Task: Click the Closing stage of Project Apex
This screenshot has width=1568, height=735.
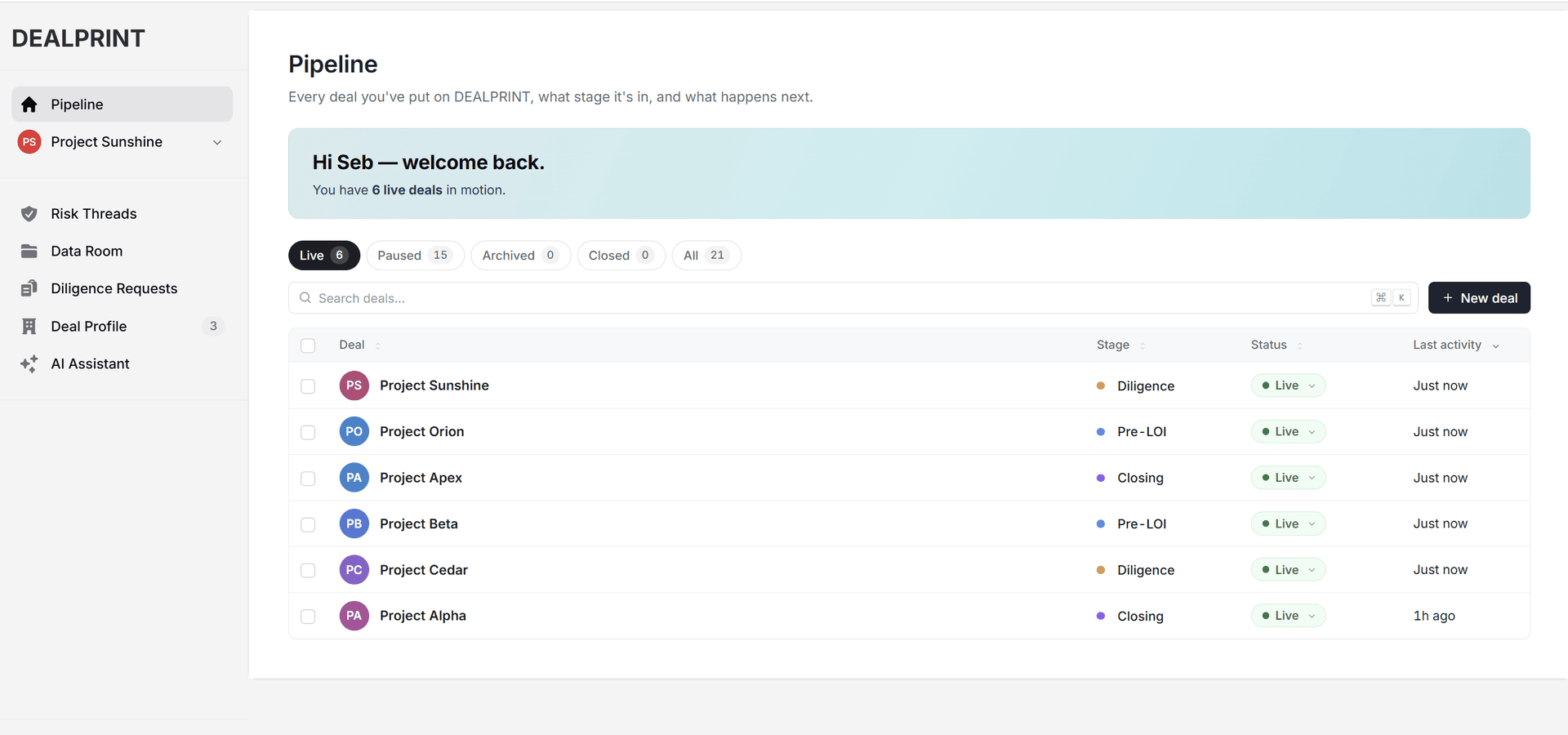Action: (1130, 479)
